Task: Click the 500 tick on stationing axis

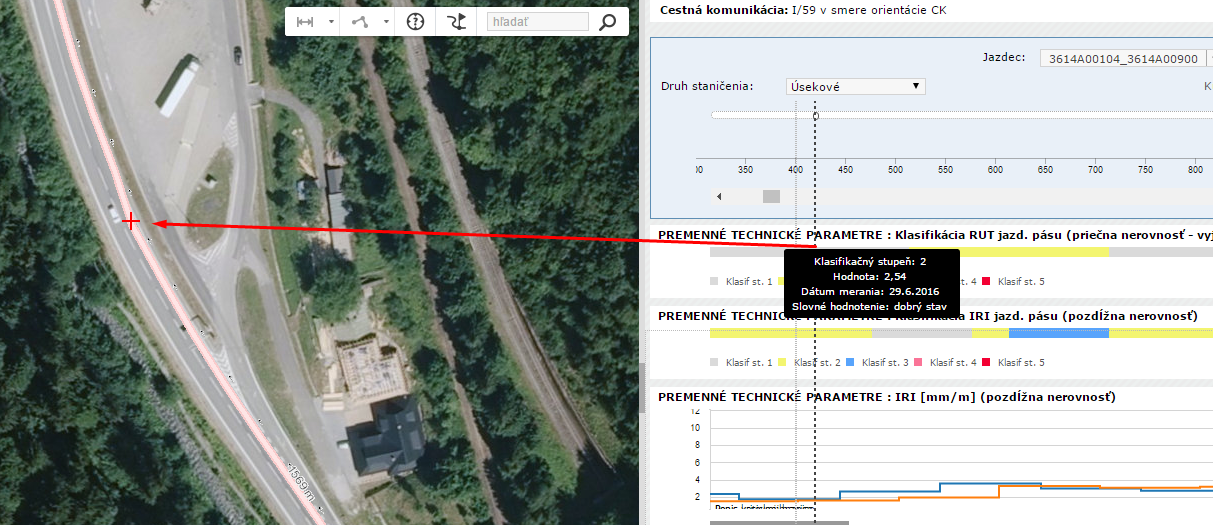Action: tap(895, 170)
